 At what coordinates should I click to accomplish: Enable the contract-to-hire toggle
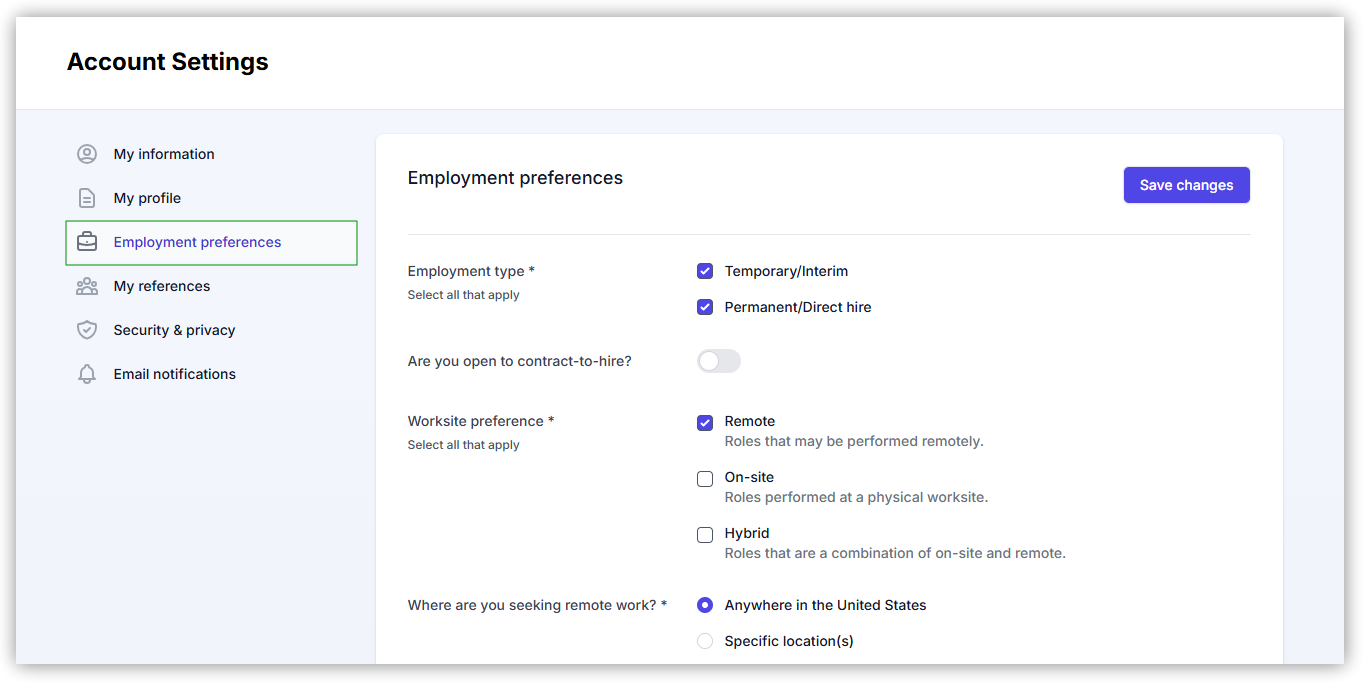(x=718, y=361)
